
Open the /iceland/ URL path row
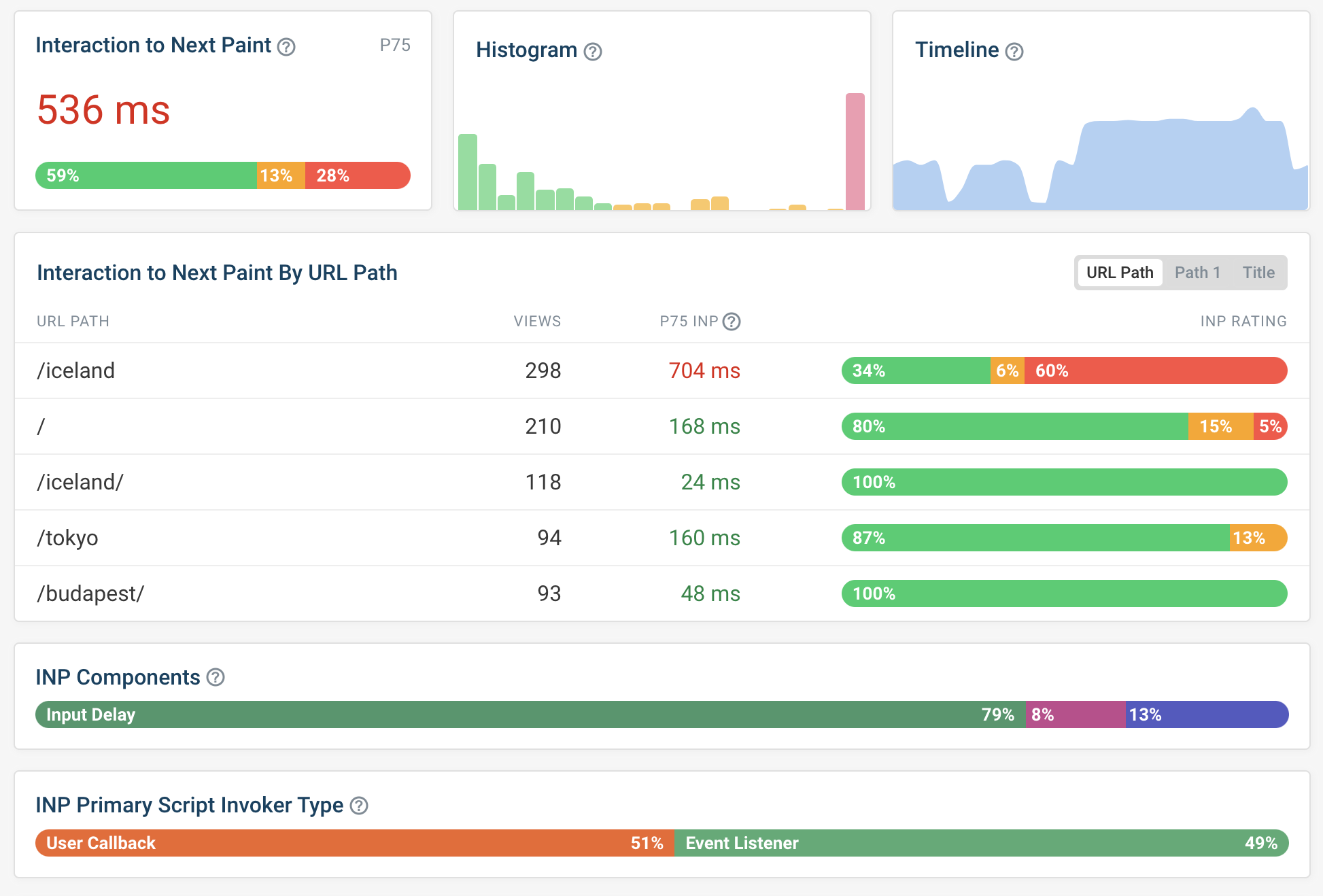662,482
